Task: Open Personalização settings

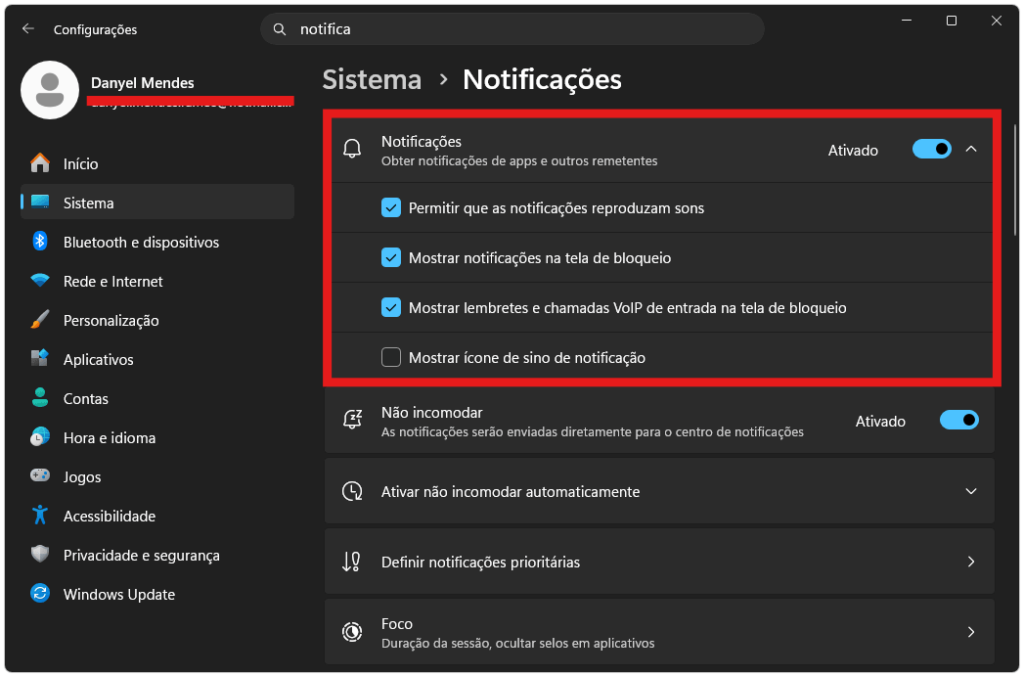Action: [x=157, y=320]
